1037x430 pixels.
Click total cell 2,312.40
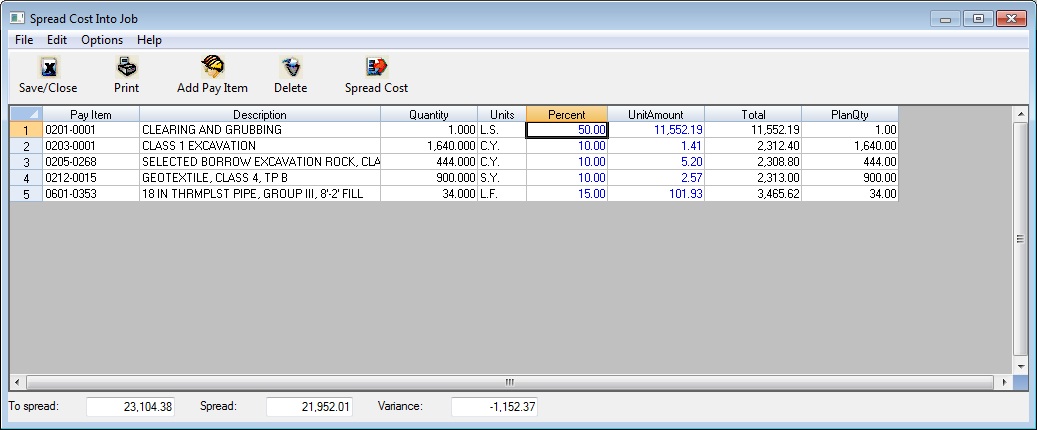pos(753,146)
